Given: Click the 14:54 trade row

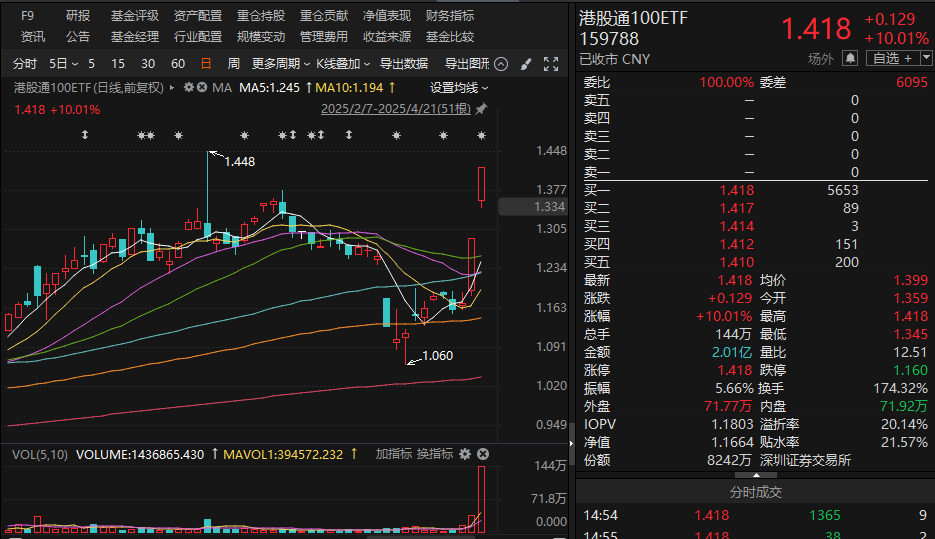Looking at the screenshot, I should coord(756,515).
